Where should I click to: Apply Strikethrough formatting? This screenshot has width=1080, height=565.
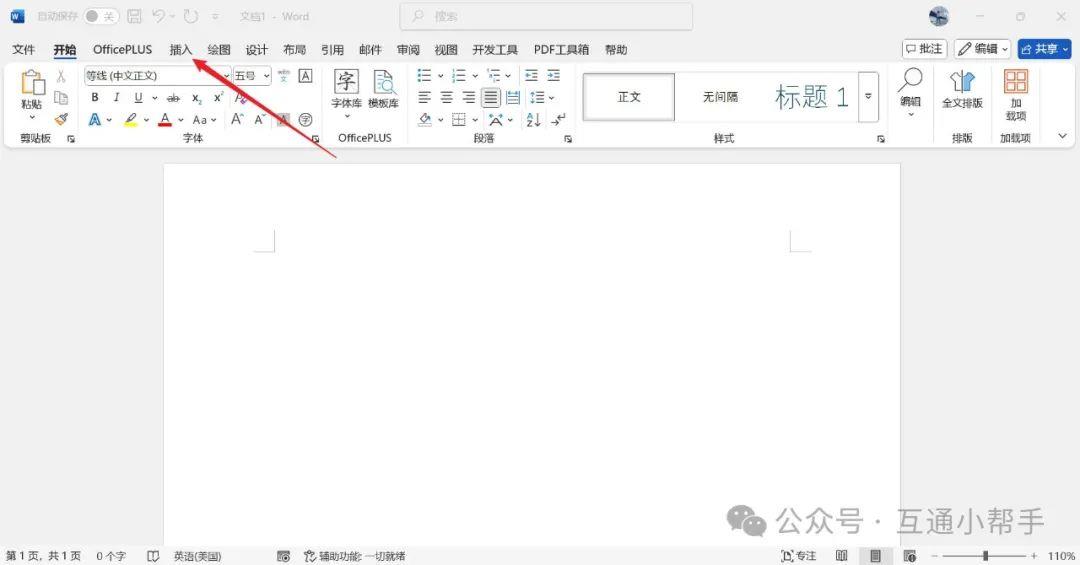pyautogui.click(x=174, y=98)
